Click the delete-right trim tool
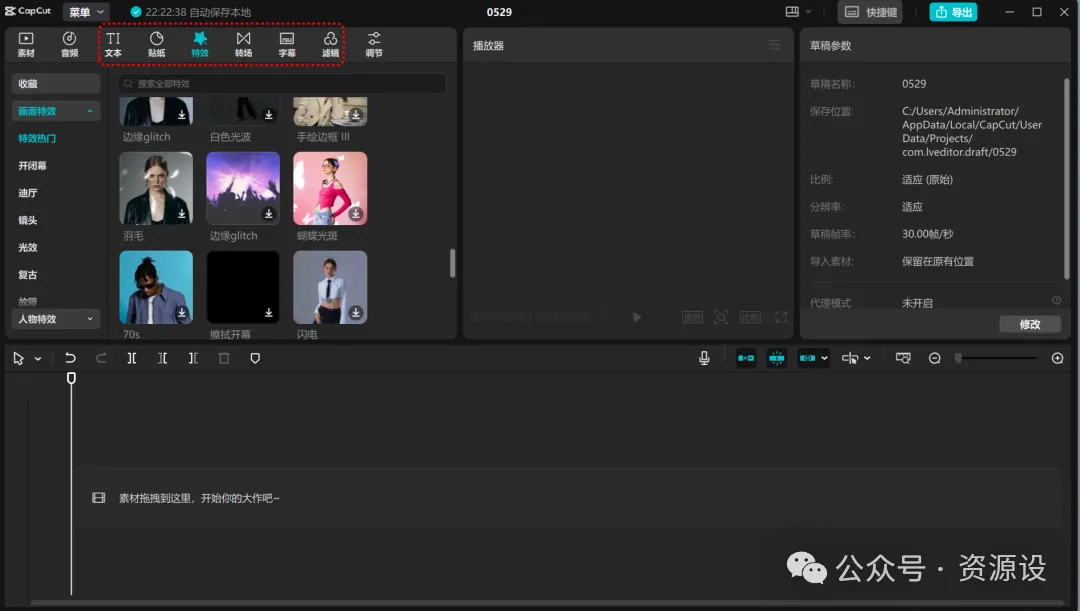1080x611 pixels. [193, 358]
